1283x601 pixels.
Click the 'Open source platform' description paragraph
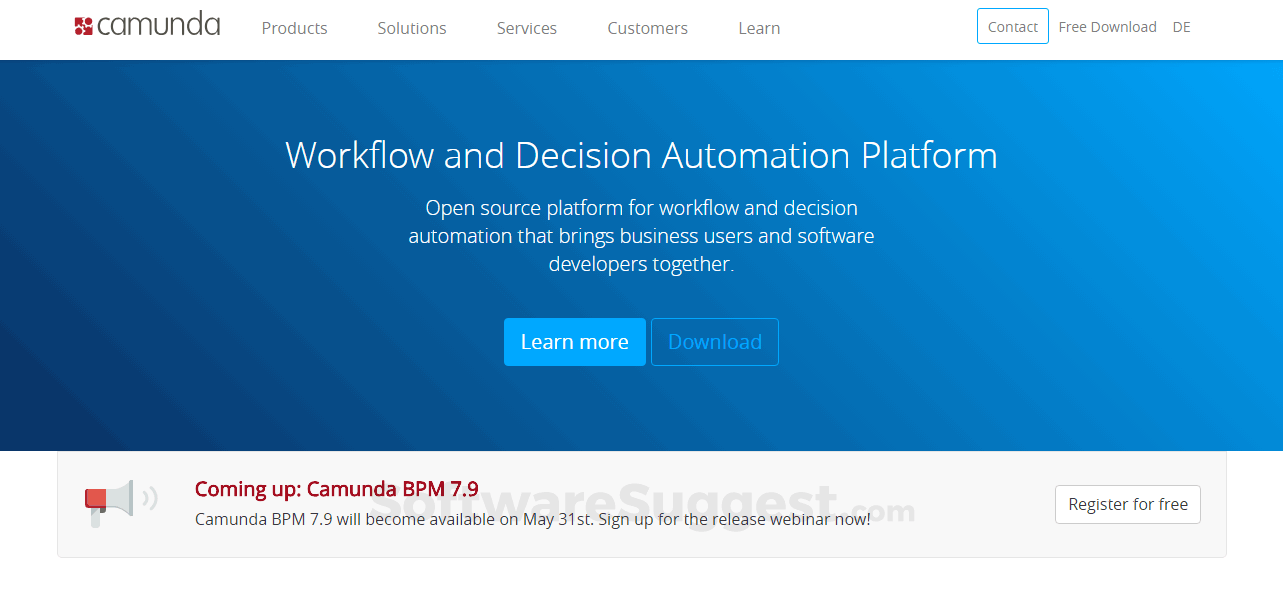pos(641,236)
